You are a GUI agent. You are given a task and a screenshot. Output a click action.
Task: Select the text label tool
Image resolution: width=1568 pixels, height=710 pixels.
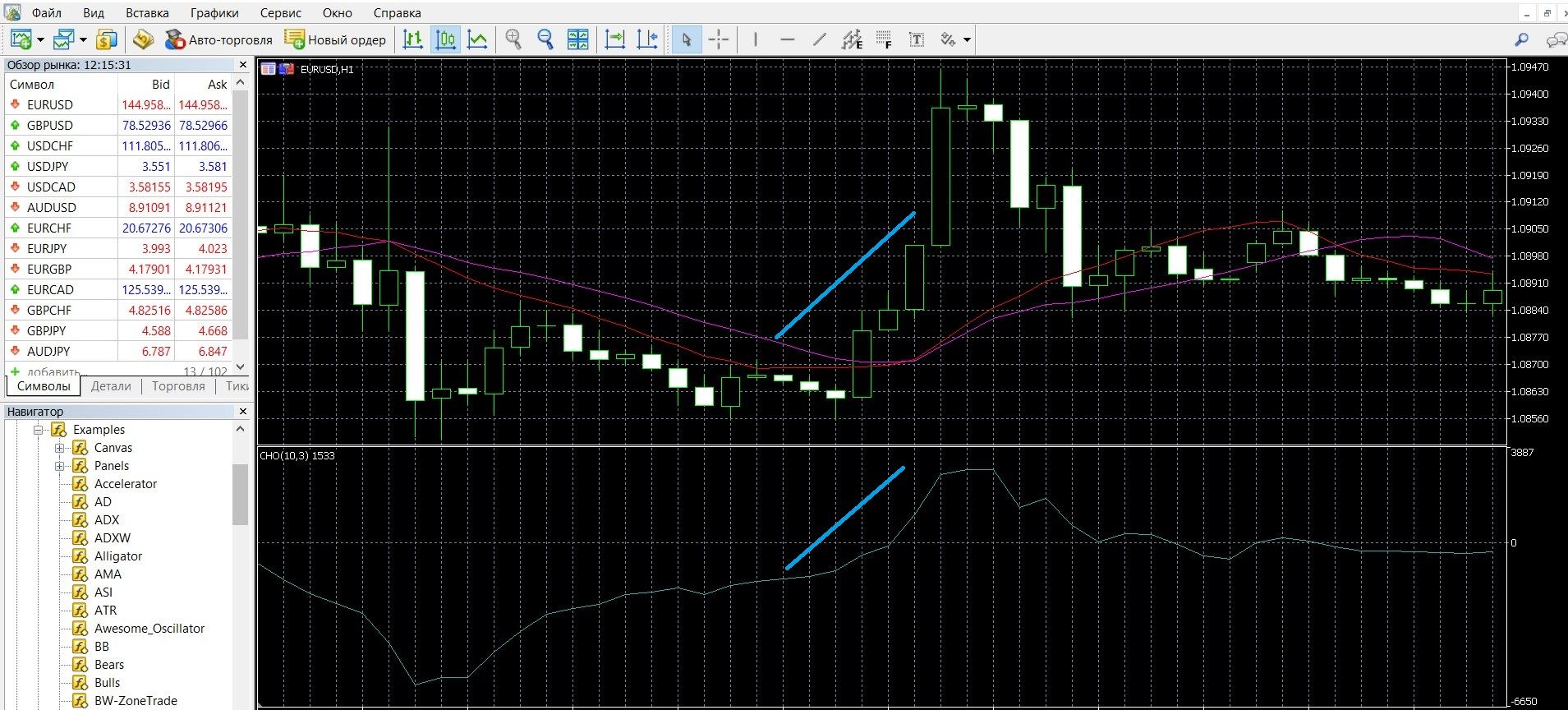pos(917,39)
